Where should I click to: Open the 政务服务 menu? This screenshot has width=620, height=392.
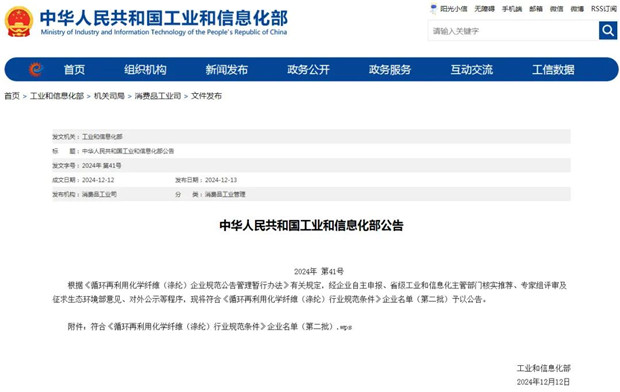[x=390, y=70]
